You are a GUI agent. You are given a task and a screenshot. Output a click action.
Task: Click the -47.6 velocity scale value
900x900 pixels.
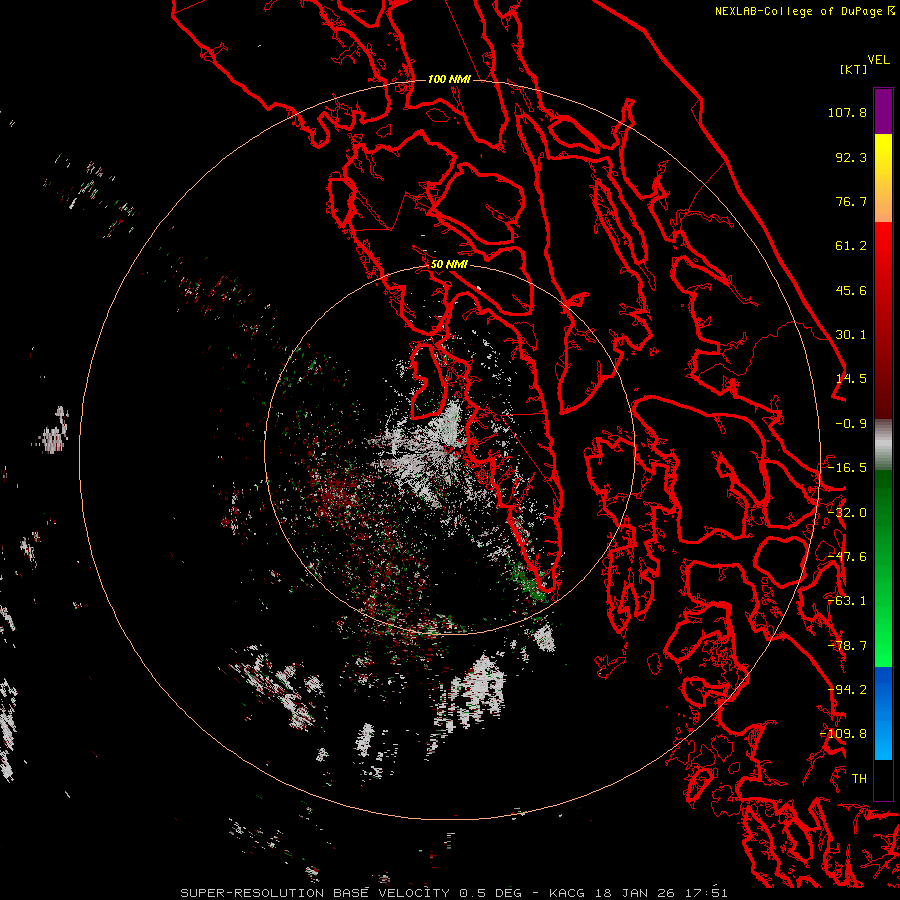tap(847, 557)
